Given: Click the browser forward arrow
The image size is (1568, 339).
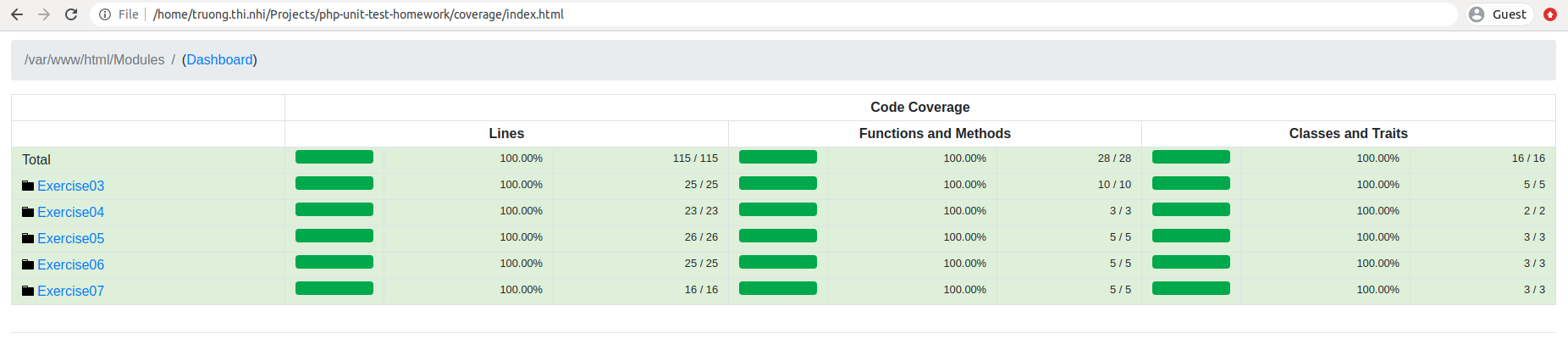Looking at the screenshot, I should pyautogui.click(x=44, y=14).
